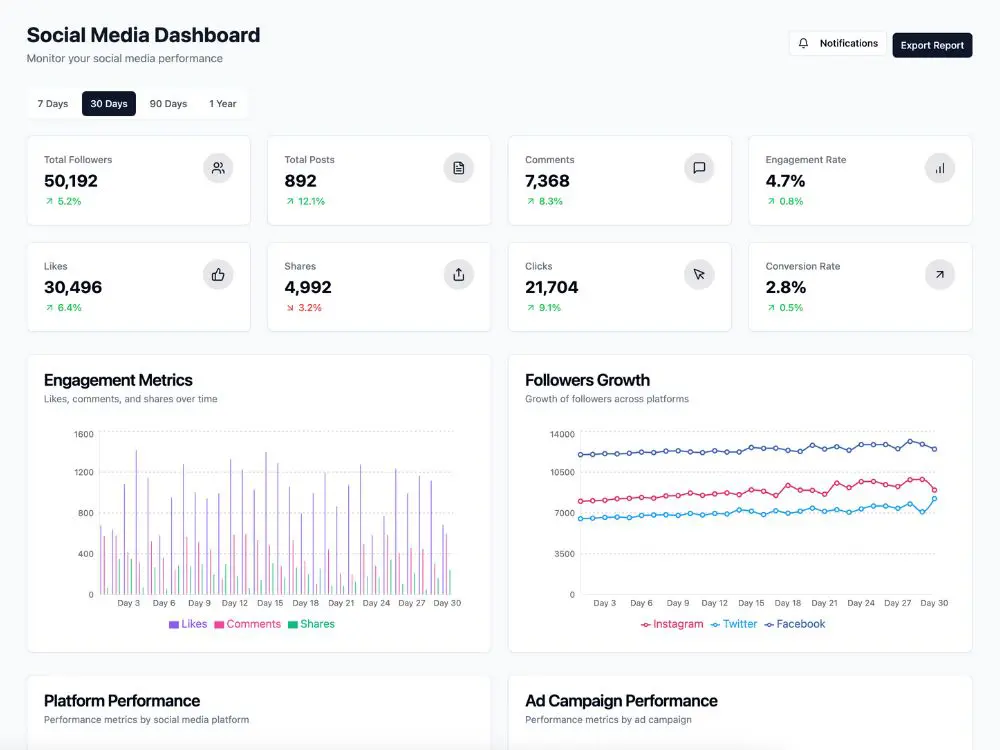Click the Clicks value 21,704
The width and height of the screenshot is (1000, 750).
552,288
